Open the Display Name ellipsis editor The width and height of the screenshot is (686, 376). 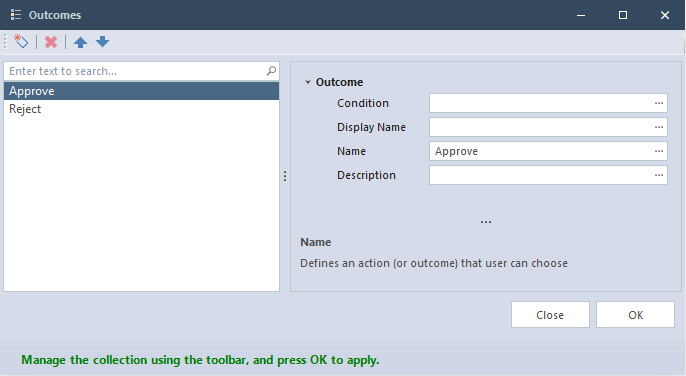pos(659,127)
